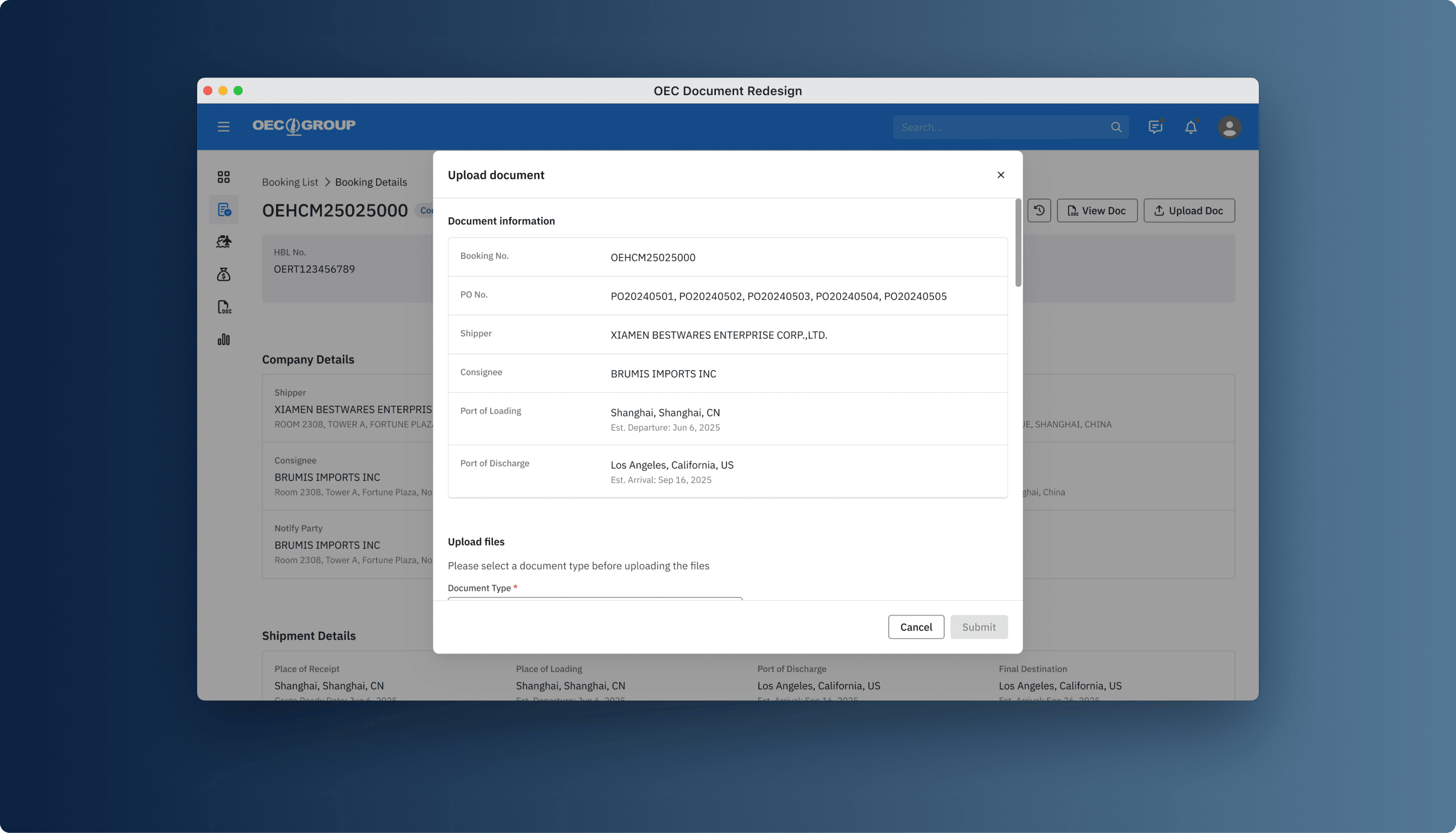The width and height of the screenshot is (1456, 833).
Task: Open the user profile avatar
Action: [1229, 127]
